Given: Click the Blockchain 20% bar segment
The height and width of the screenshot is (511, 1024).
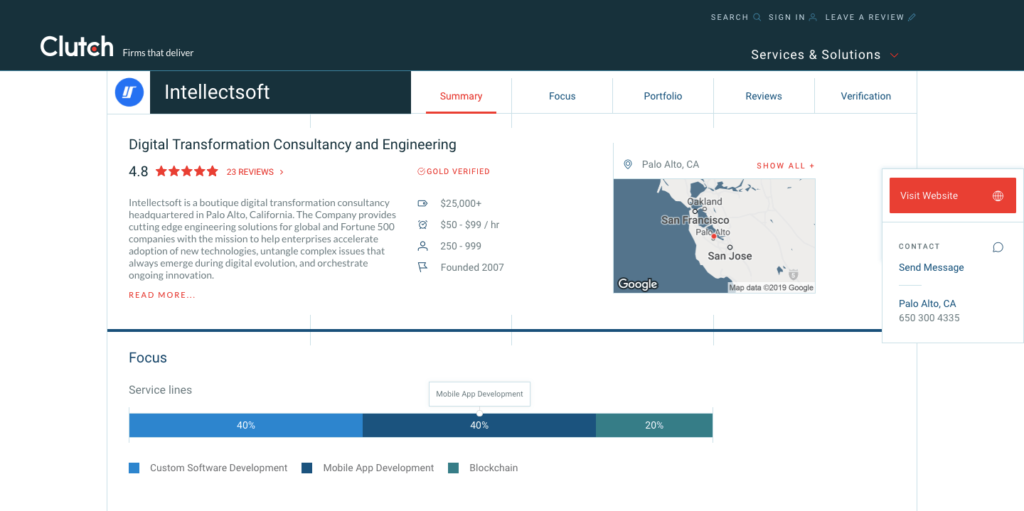Looking at the screenshot, I should coord(654,425).
